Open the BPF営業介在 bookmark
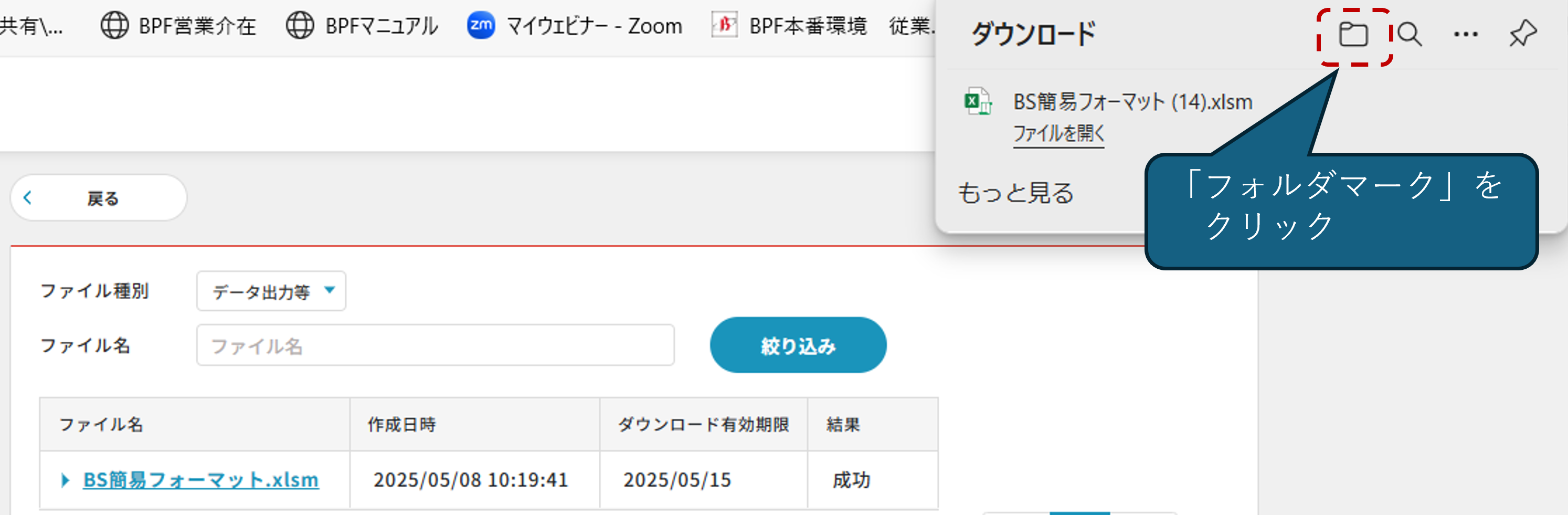The image size is (1568, 515). (178, 26)
